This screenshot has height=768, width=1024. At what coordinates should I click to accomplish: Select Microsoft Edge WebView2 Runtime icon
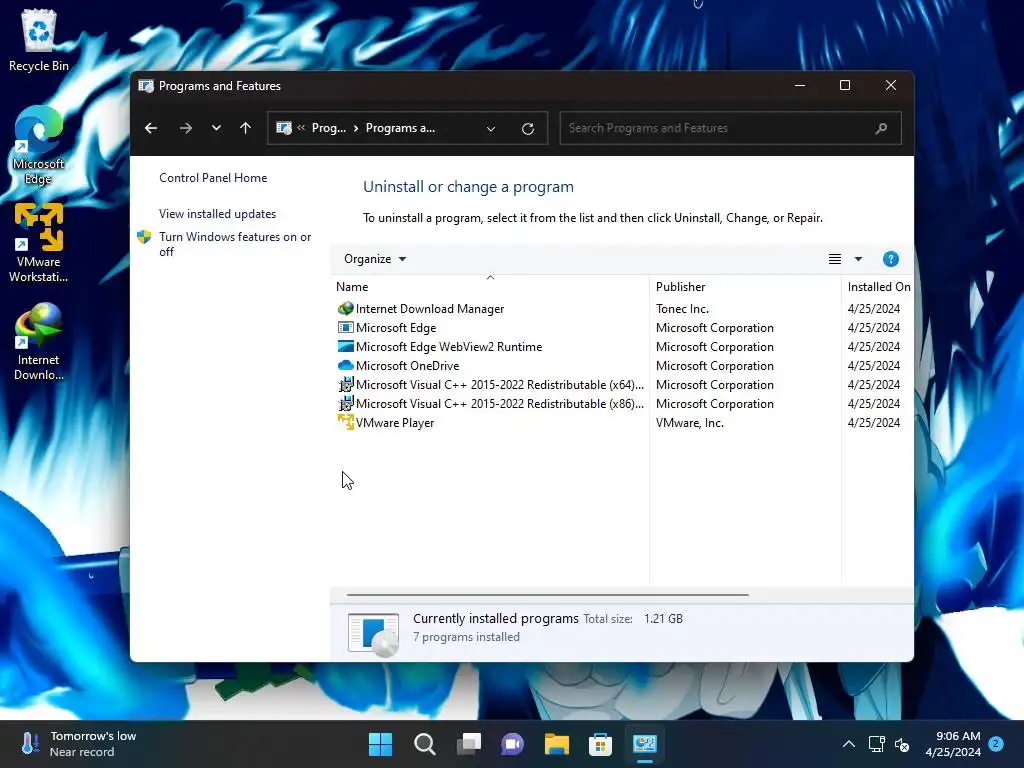tap(345, 346)
